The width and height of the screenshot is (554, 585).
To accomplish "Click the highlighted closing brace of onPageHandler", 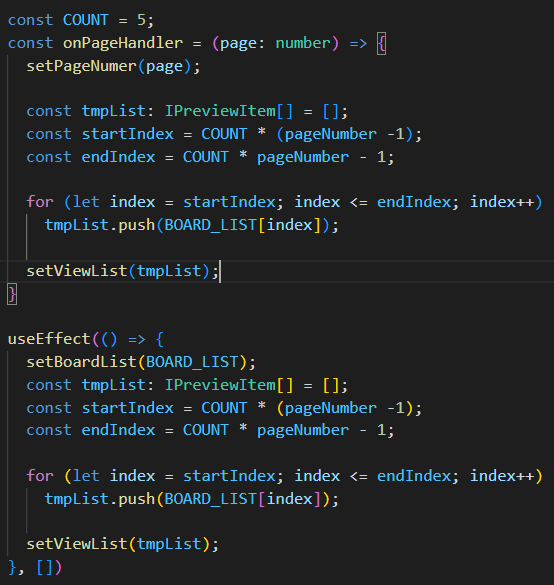I will 12,294.
